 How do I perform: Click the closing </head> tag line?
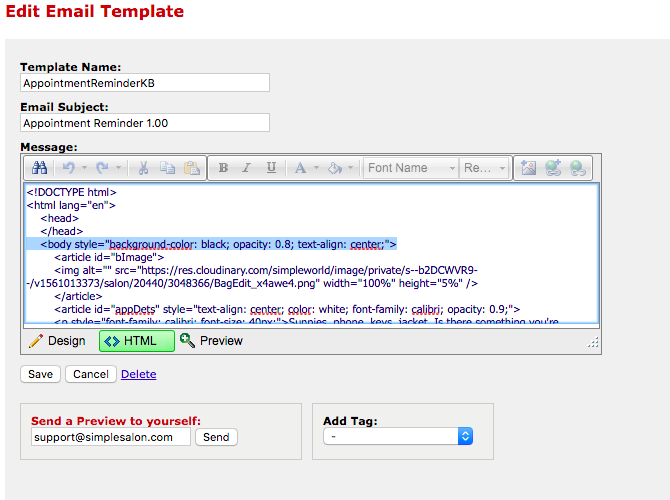click(62, 232)
